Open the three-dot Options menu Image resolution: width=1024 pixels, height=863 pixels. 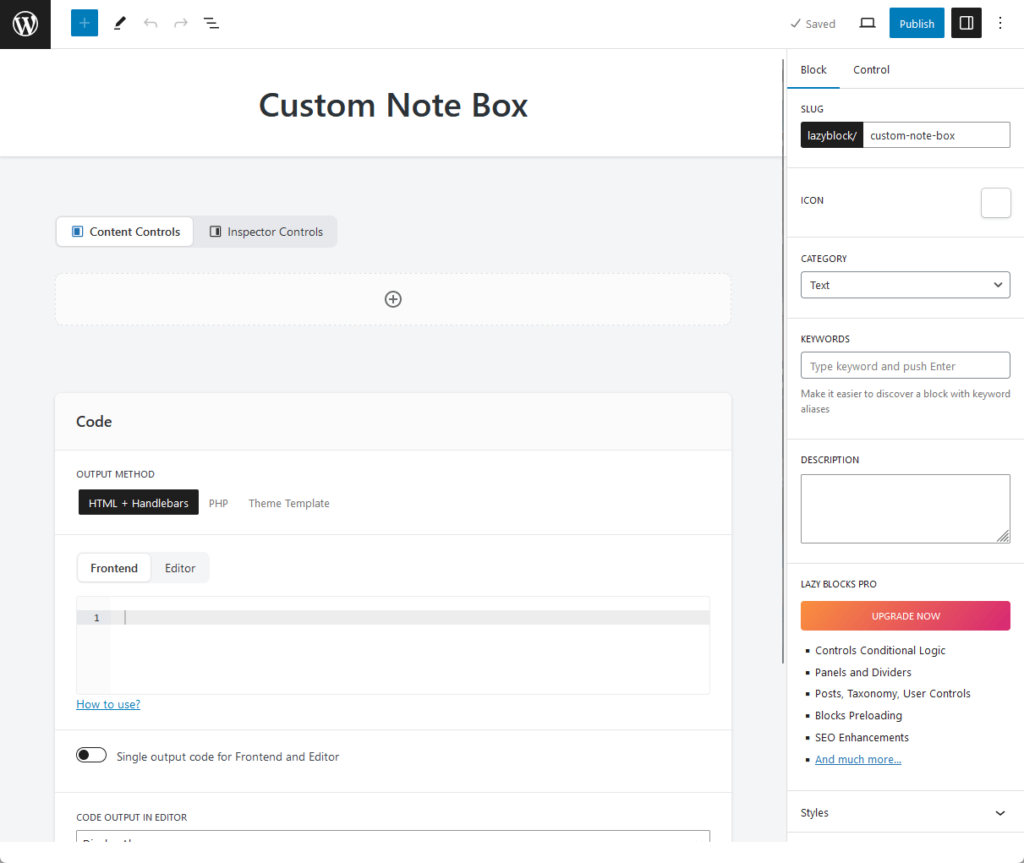(1000, 24)
